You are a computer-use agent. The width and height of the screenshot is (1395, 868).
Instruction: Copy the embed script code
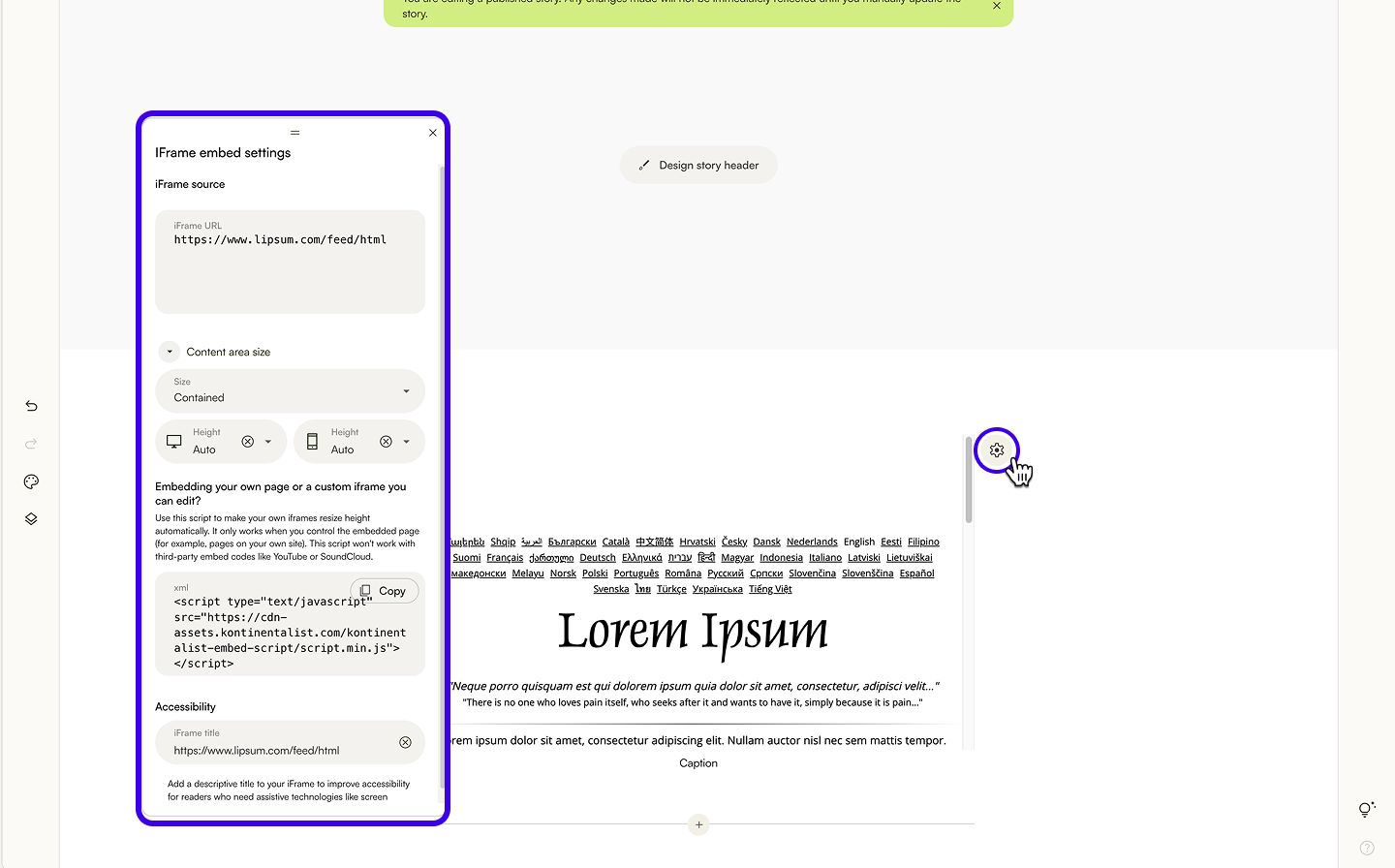pyautogui.click(x=385, y=591)
